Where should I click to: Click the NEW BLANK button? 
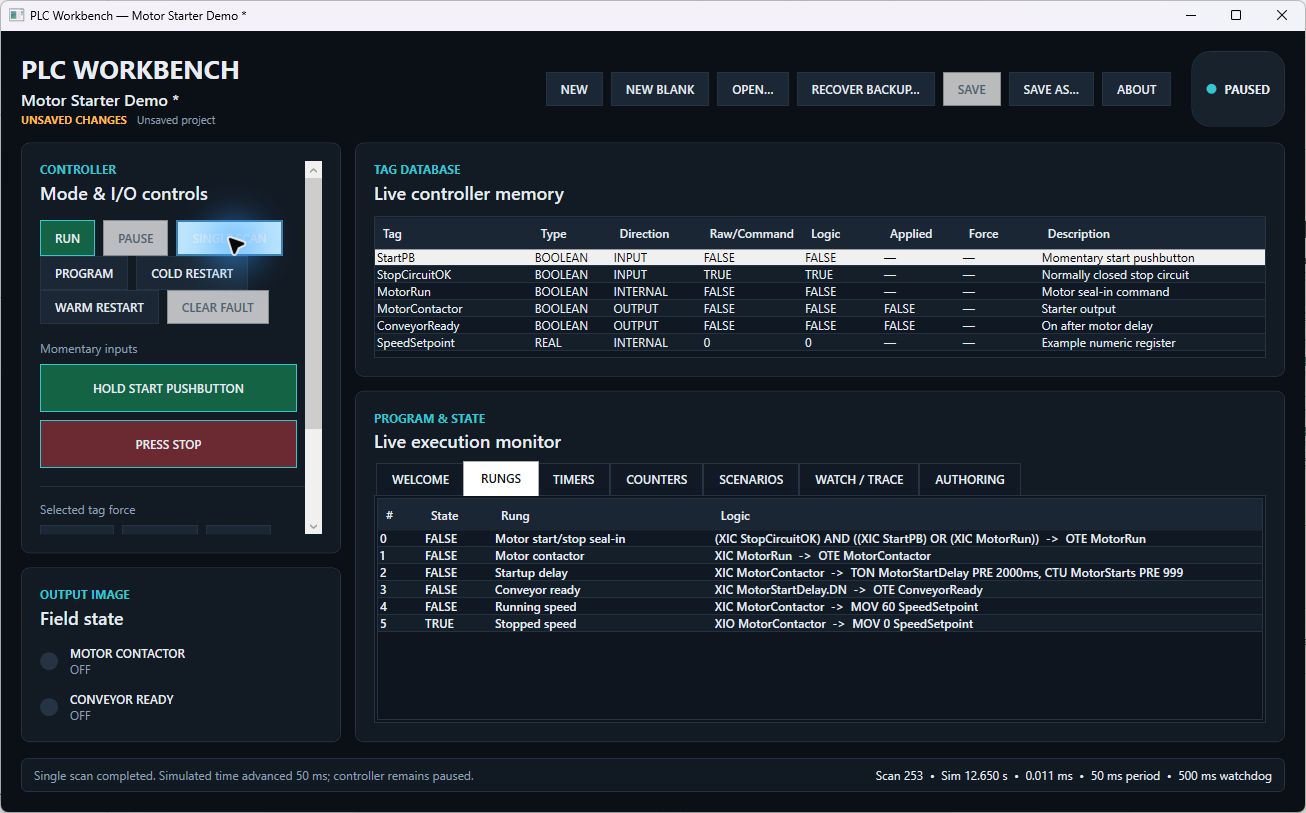[660, 89]
